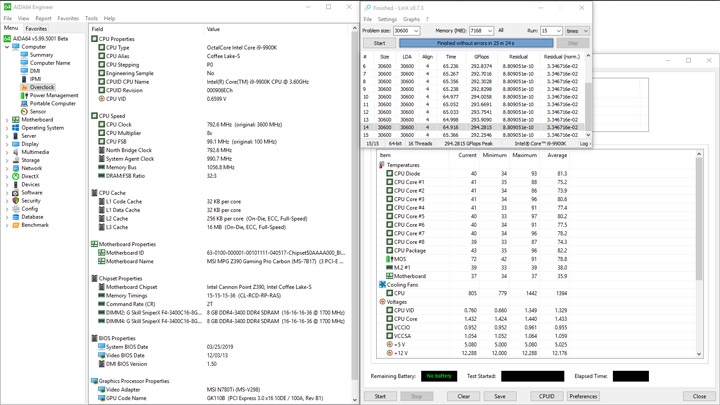Click the LinX progress bar showing finished status
This screenshot has height=405, width=720.
pos(476,43)
